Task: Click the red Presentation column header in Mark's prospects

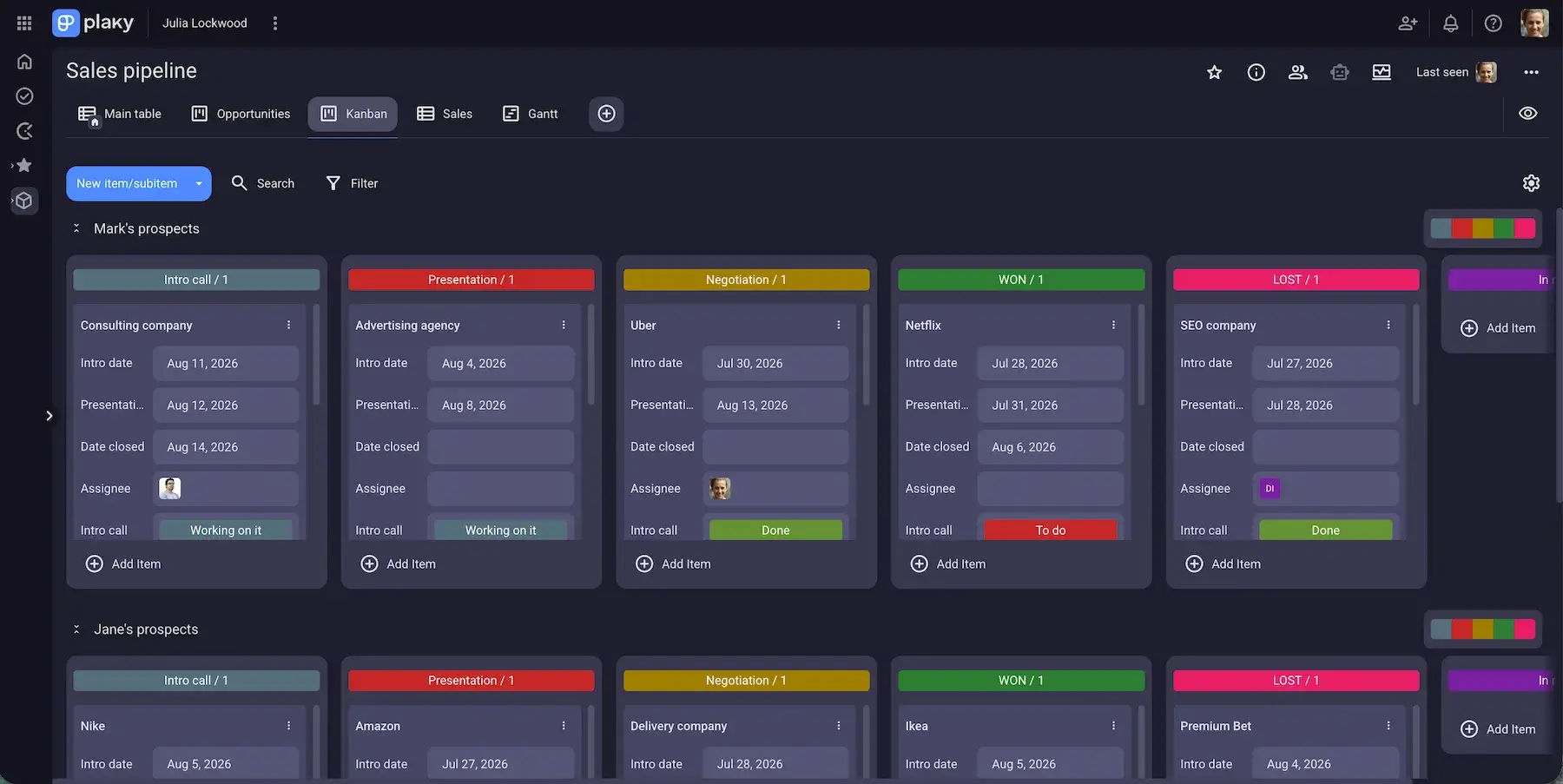Action: [472, 280]
